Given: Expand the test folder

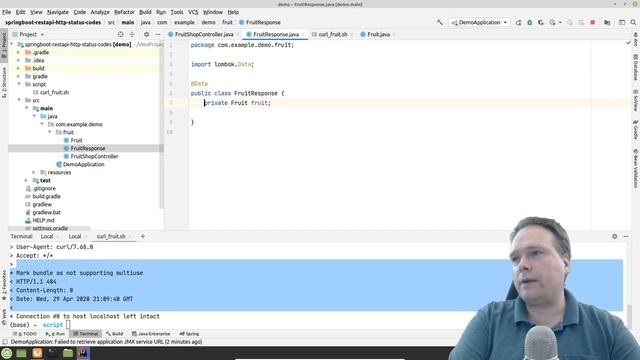Looking at the screenshot, I should tap(27, 180).
